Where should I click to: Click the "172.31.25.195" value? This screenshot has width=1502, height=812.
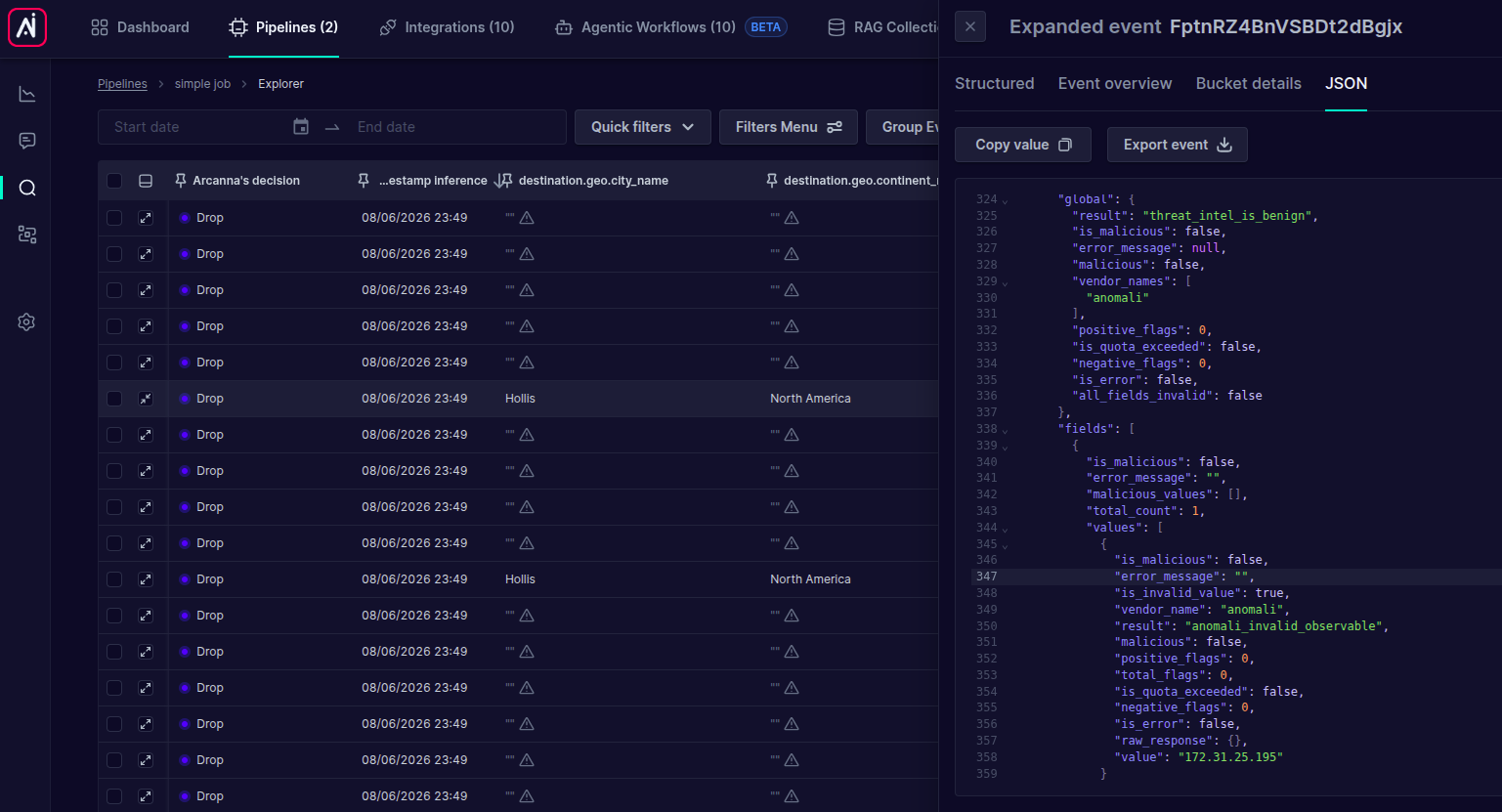pos(1230,757)
